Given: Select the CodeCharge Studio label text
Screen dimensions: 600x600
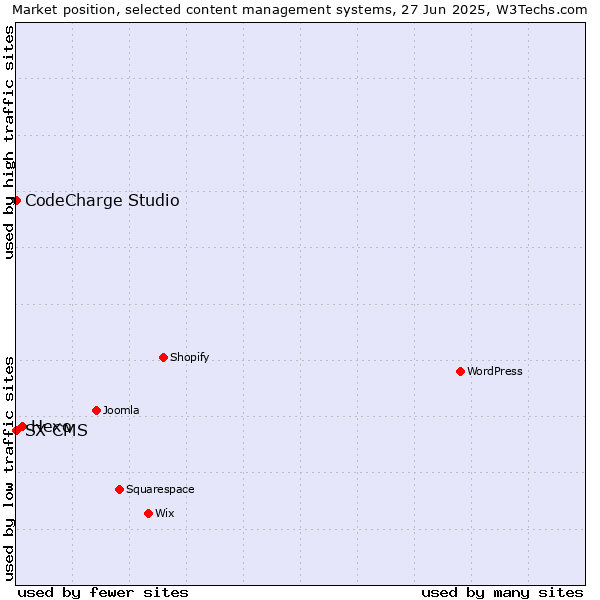Looking at the screenshot, I should point(102,201).
